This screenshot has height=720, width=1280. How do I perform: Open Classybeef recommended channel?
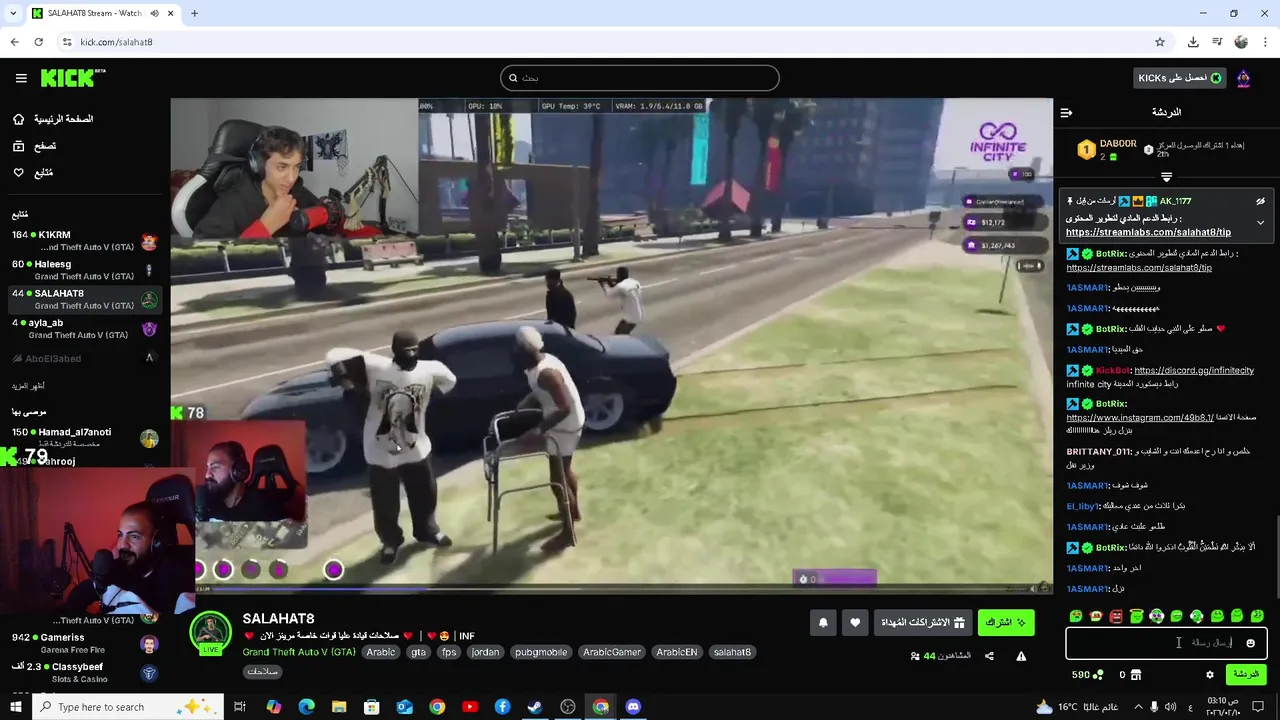point(85,672)
